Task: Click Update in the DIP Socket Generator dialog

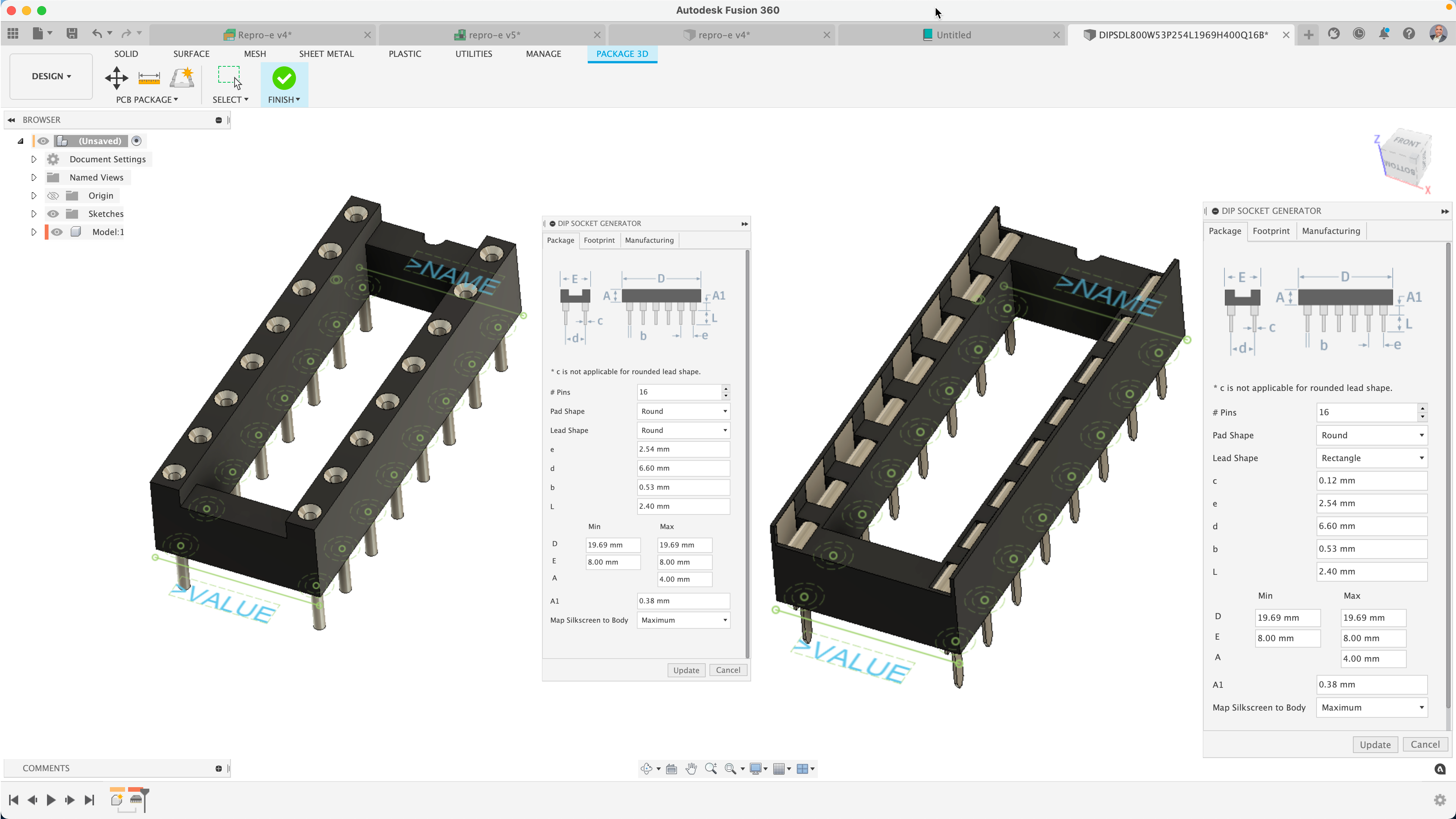Action: tap(686, 670)
